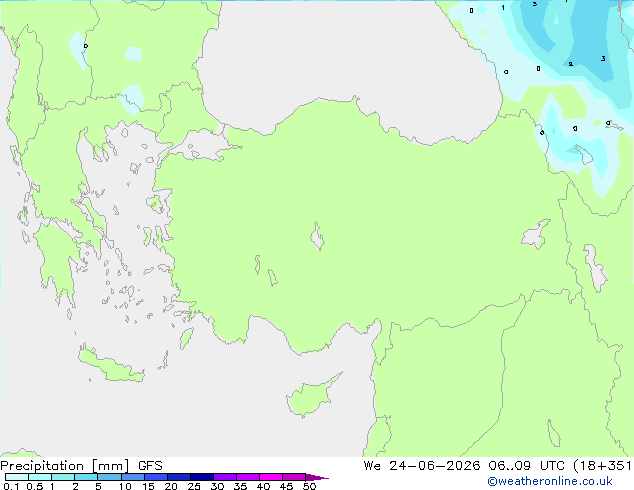Select the 45–50 mm legend color swatch
The width and height of the screenshot is (634, 490).
click(x=294, y=477)
